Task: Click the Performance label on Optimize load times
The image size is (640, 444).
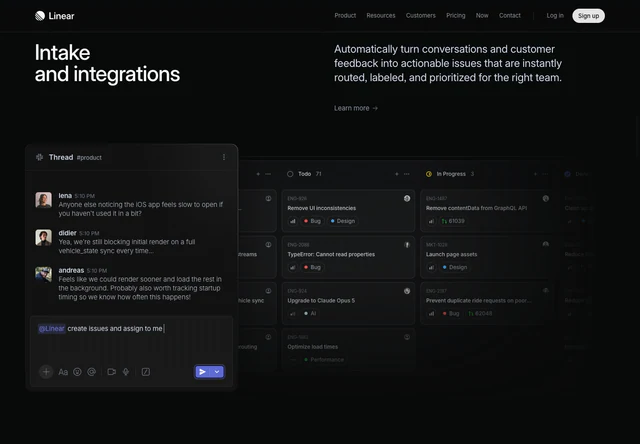Action: click(324, 360)
